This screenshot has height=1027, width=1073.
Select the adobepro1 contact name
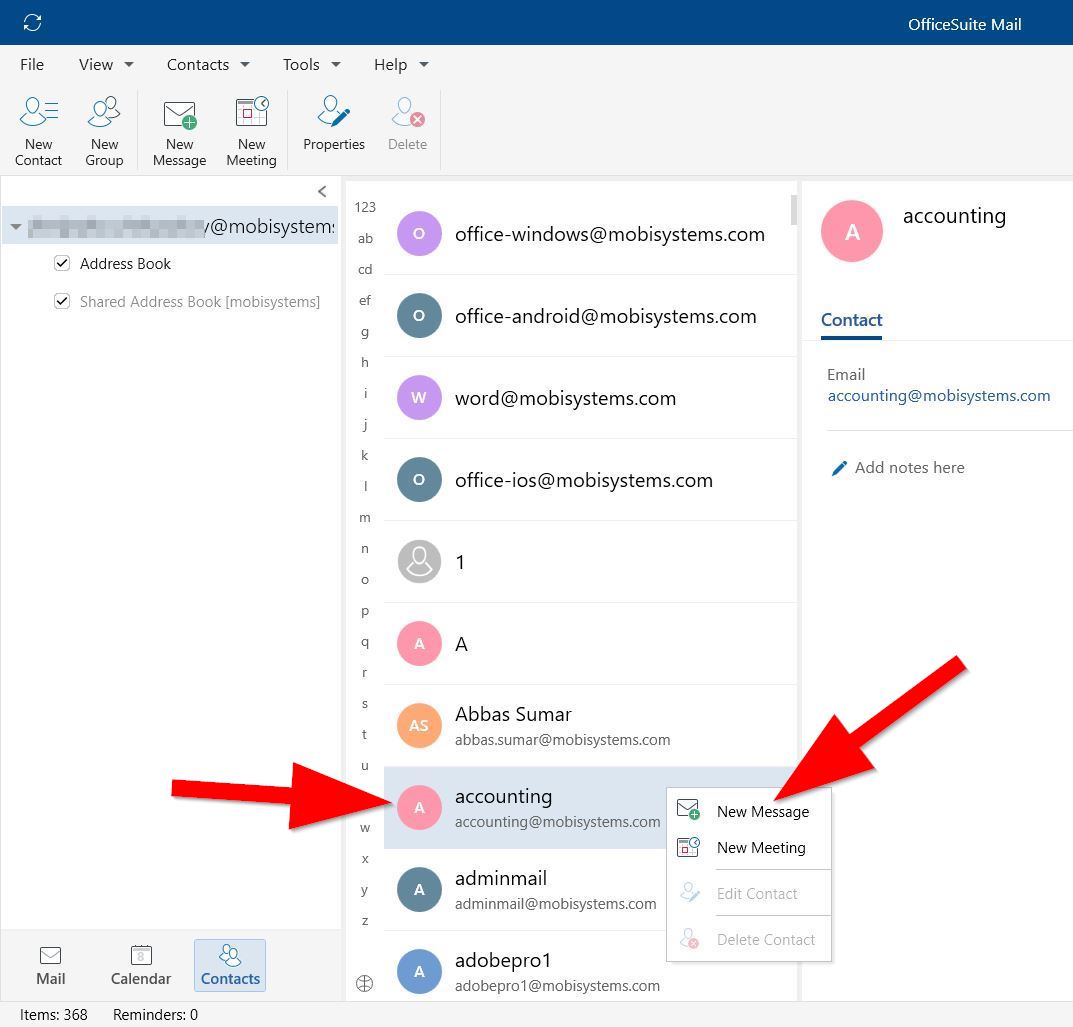(x=503, y=961)
